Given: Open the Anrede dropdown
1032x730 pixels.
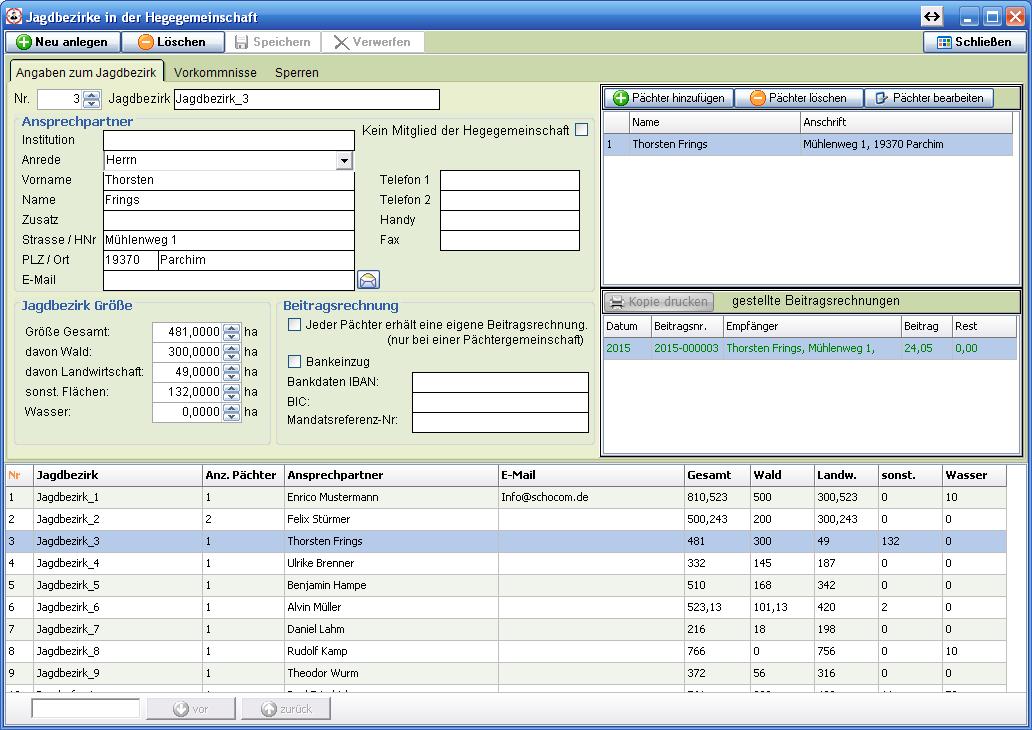Looking at the screenshot, I should (x=344, y=161).
